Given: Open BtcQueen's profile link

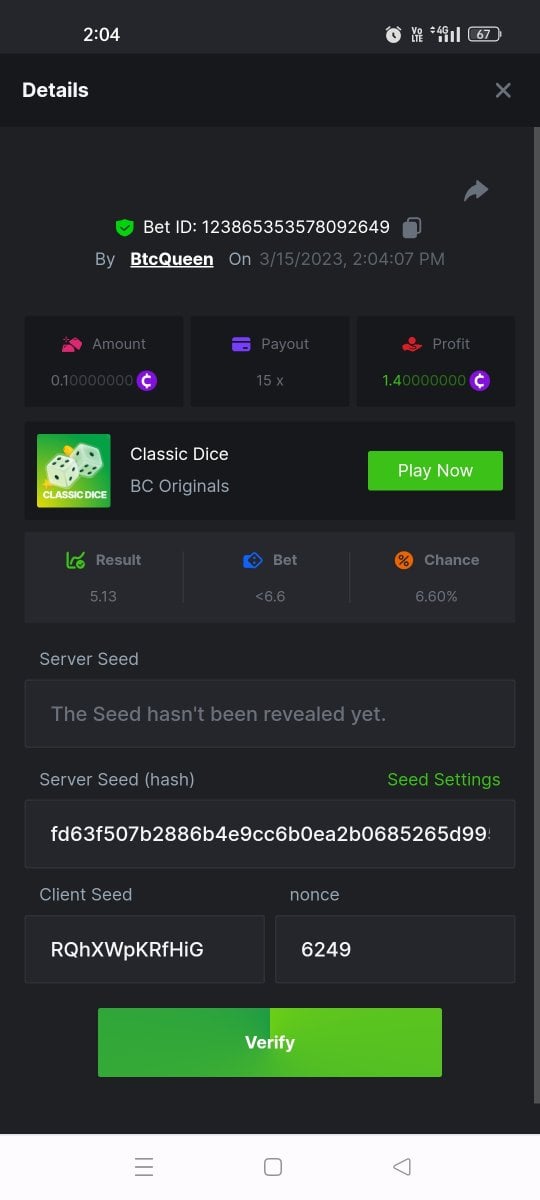Looking at the screenshot, I should click(x=172, y=259).
